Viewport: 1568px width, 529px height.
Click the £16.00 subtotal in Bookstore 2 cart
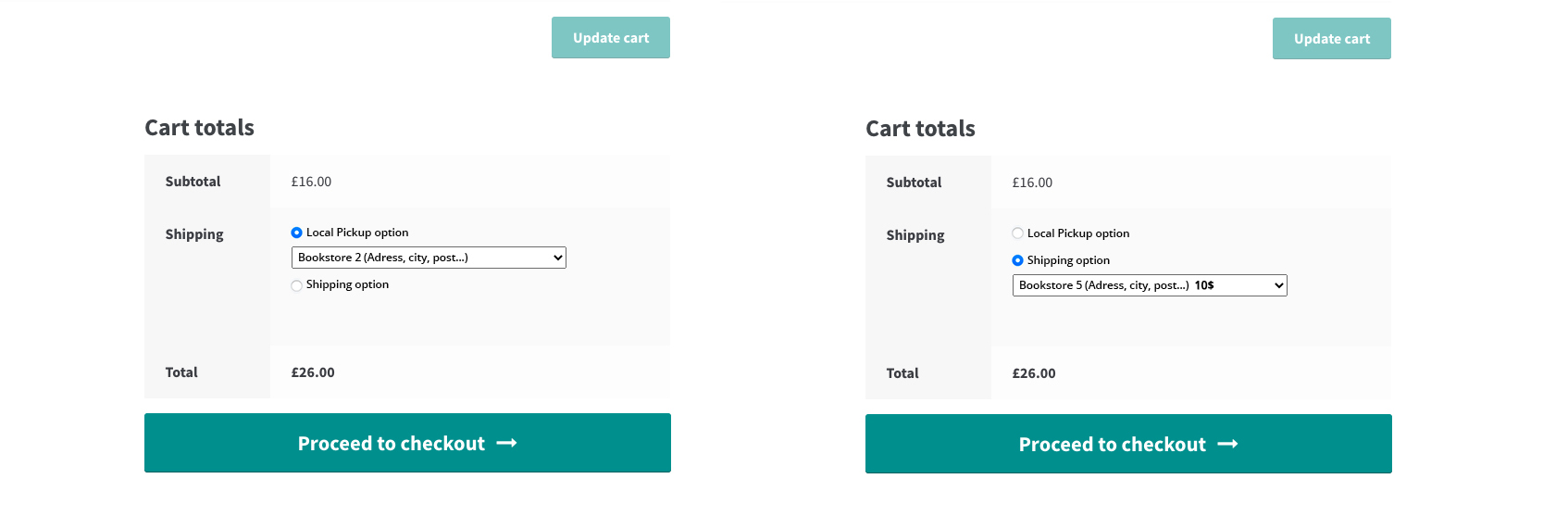pyautogui.click(x=311, y=182)
